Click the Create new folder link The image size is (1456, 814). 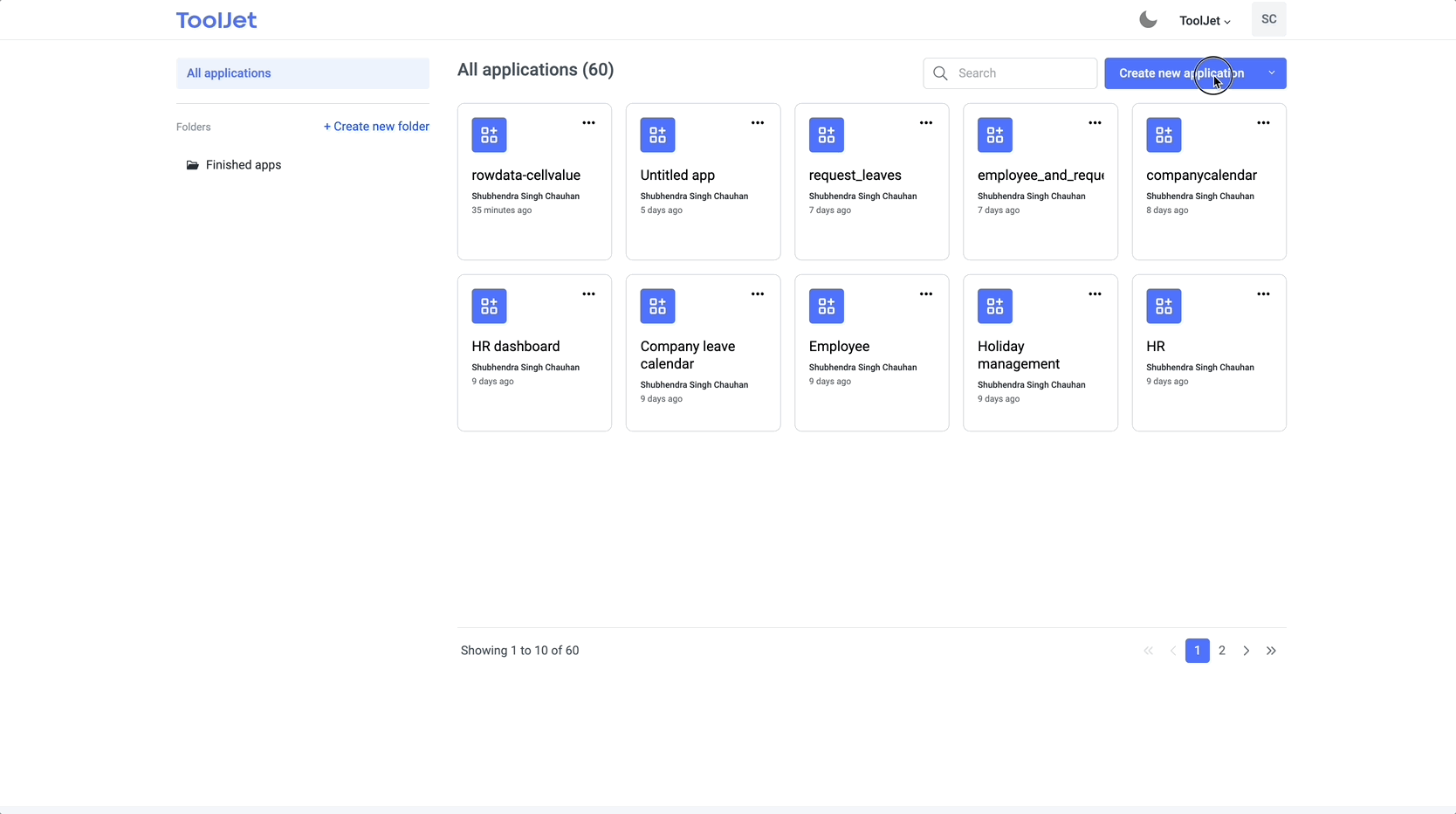[x=376, y=127]
